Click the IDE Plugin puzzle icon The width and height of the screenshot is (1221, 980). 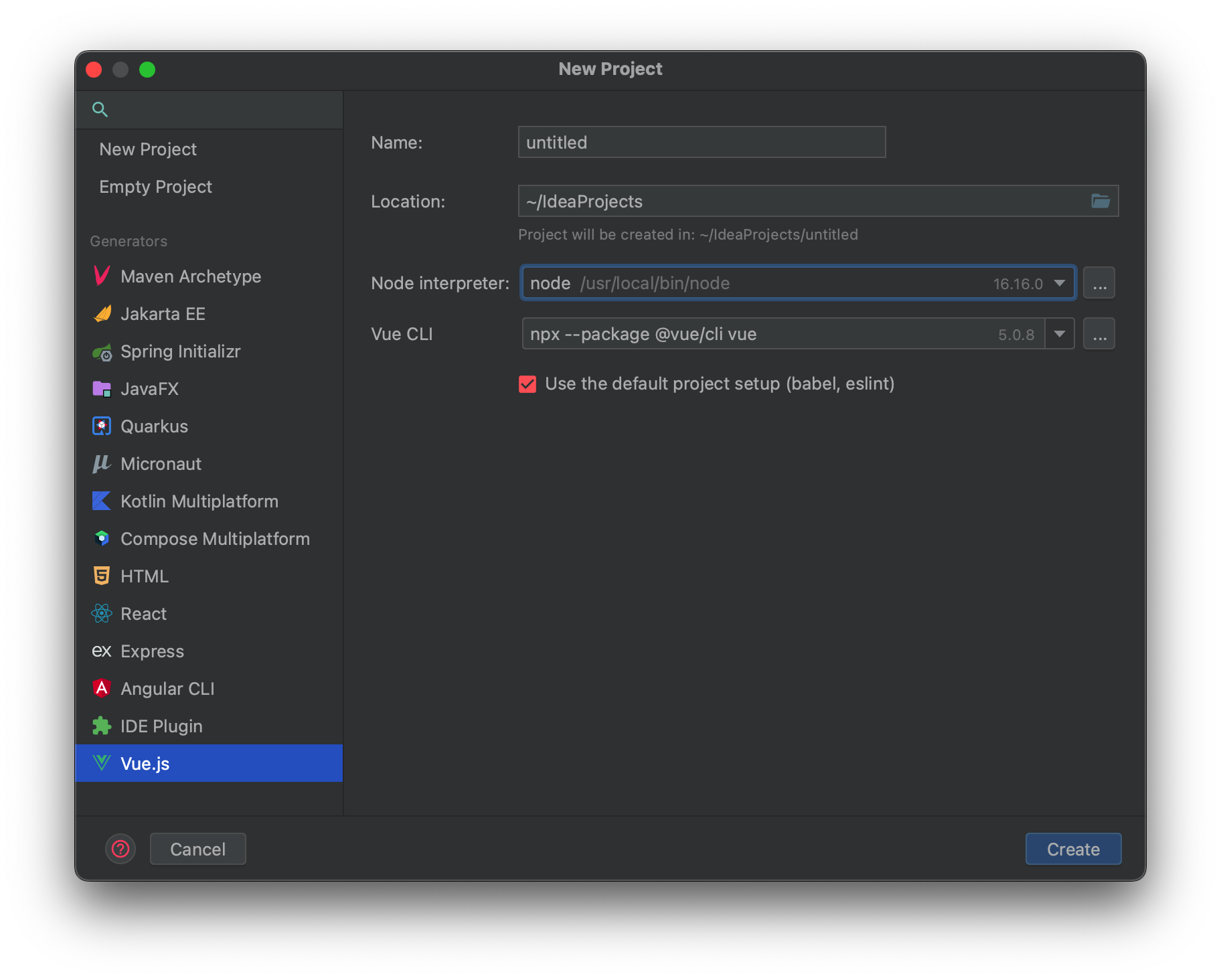click(x=102, y=726)
